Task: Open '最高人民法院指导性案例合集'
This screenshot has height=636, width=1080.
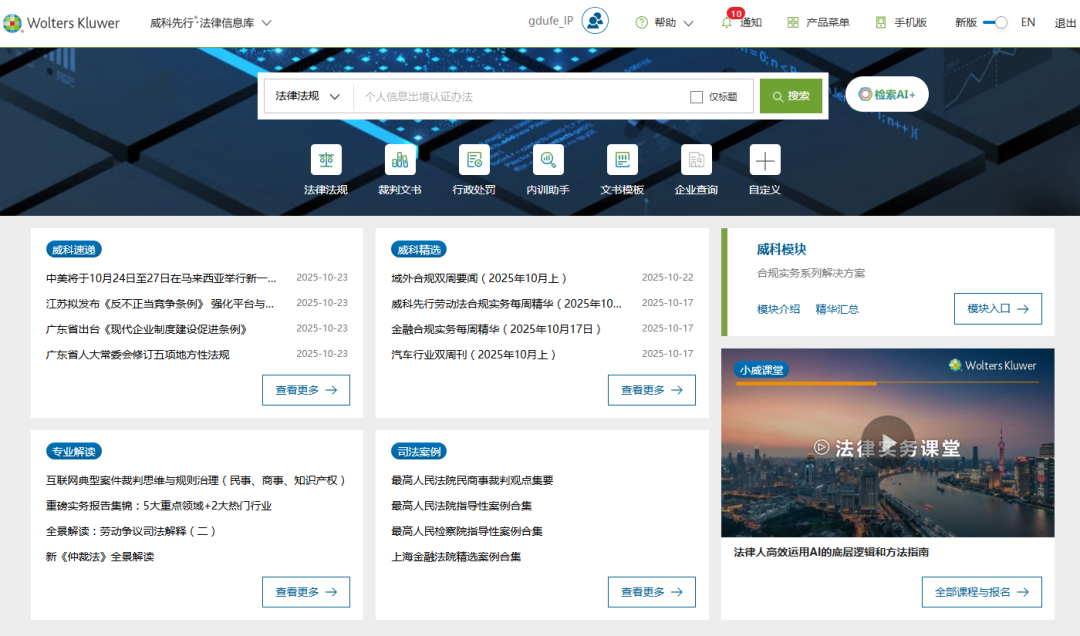Action: [x=461, y=506]
